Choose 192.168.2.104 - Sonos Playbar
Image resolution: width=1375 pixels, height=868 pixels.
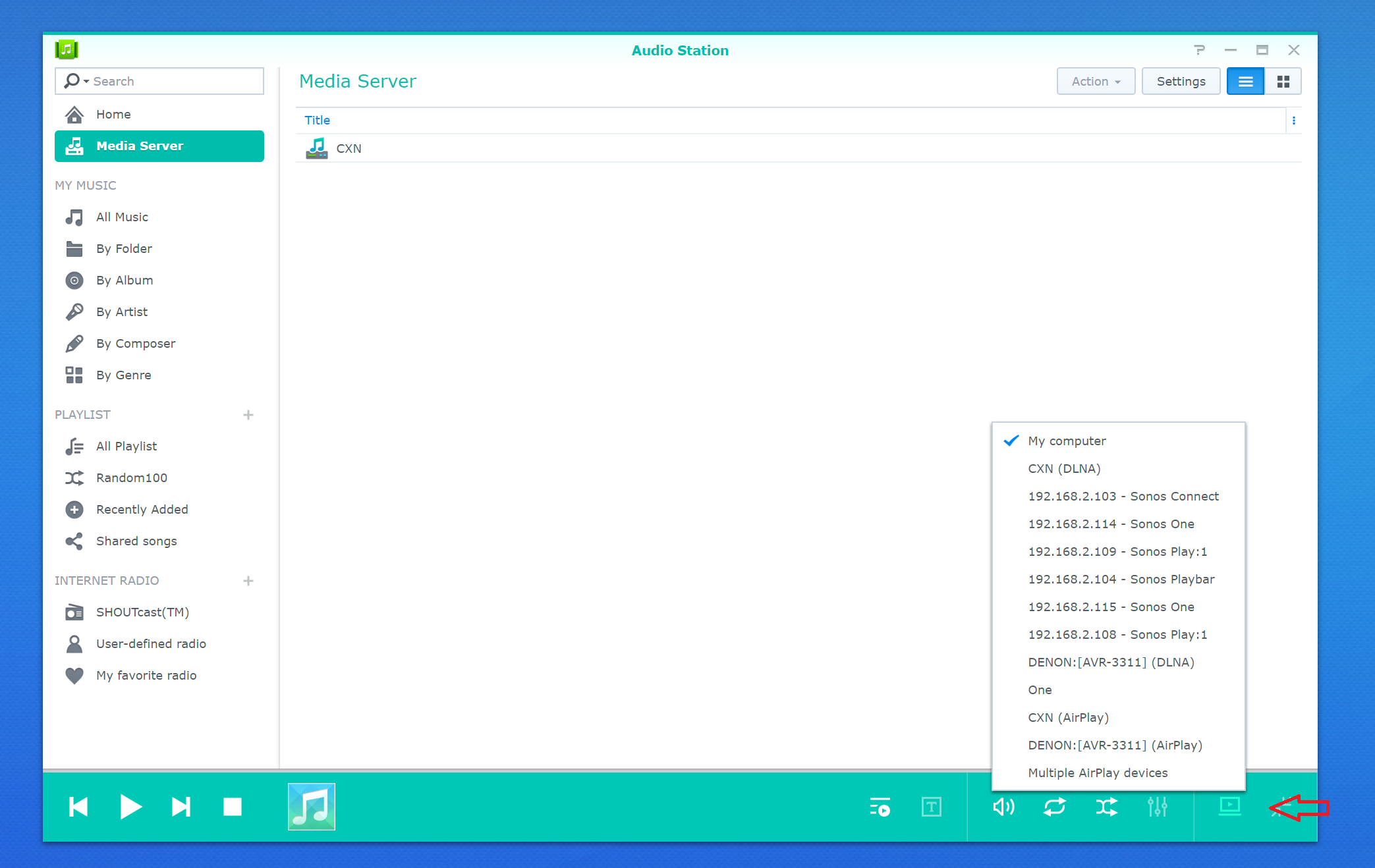click(x=1119, y=580)
